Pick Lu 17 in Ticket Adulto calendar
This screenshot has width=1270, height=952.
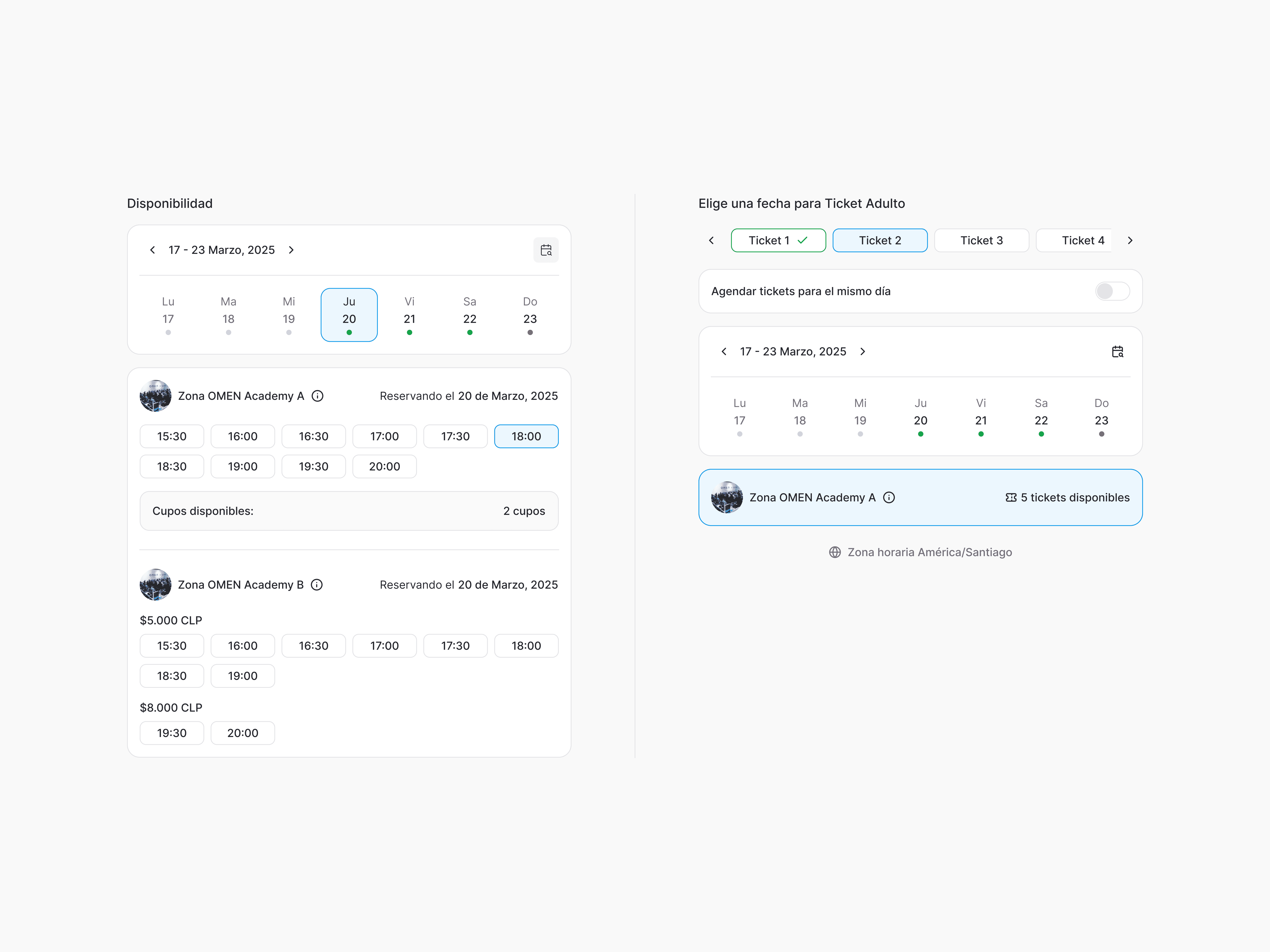point(740,417)
